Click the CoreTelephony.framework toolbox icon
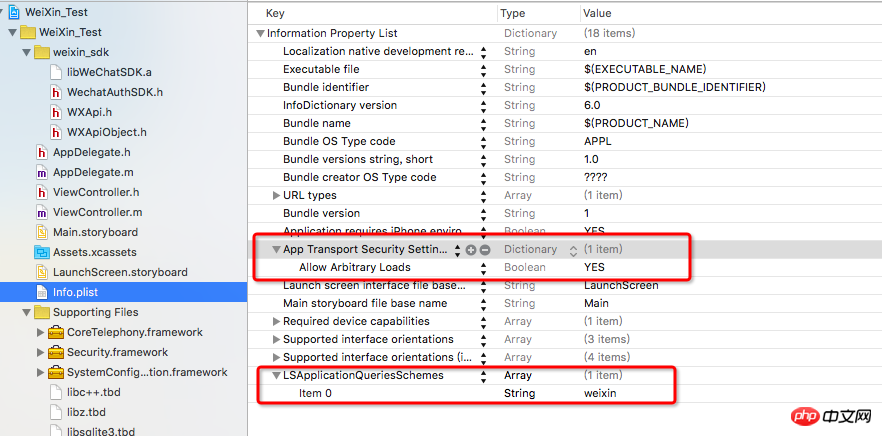Image resolution: width=882 pixels, height=436 pixels. pos(56,332)
